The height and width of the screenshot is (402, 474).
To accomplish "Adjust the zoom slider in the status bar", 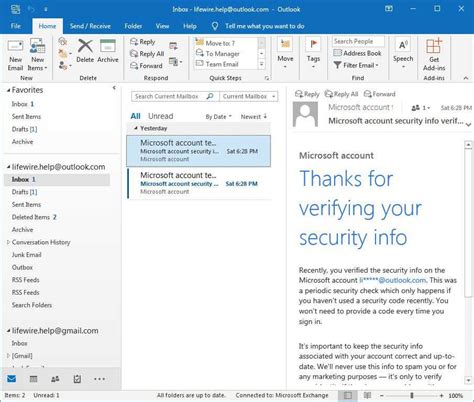I will pos(412,395).
